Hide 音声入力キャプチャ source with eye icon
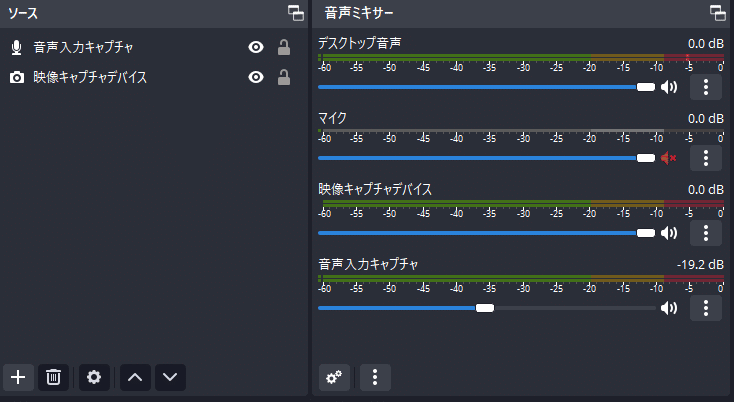This screenshot has height=402, width=734. click(256, 47)
